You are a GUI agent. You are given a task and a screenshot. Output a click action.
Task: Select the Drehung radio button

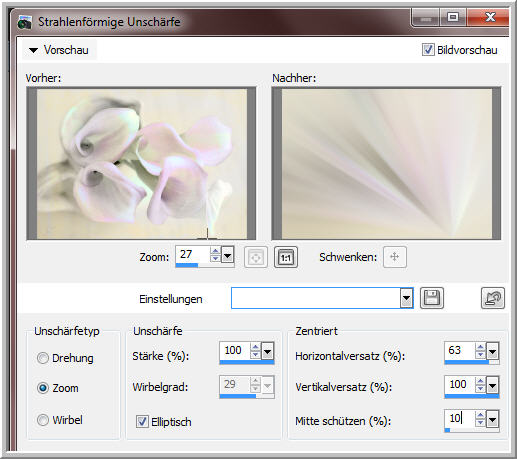point(43,358)
